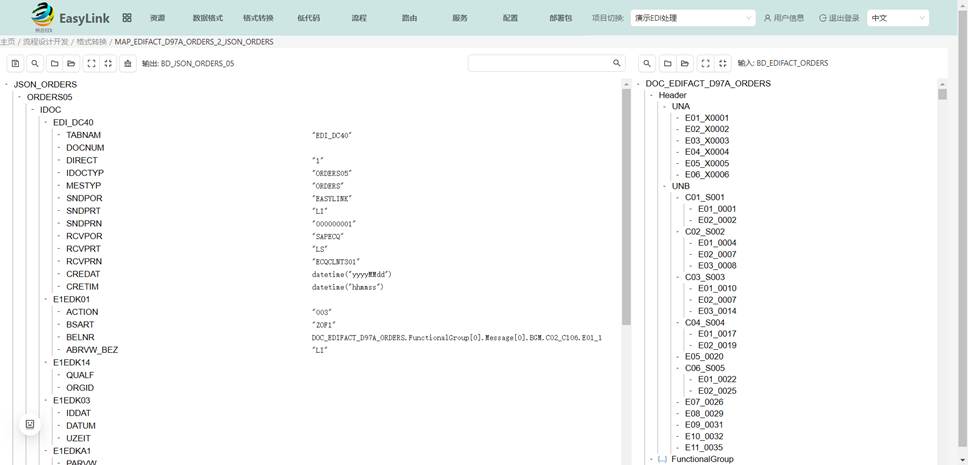Click the search icon in output toolbar

tap(35, 63)
